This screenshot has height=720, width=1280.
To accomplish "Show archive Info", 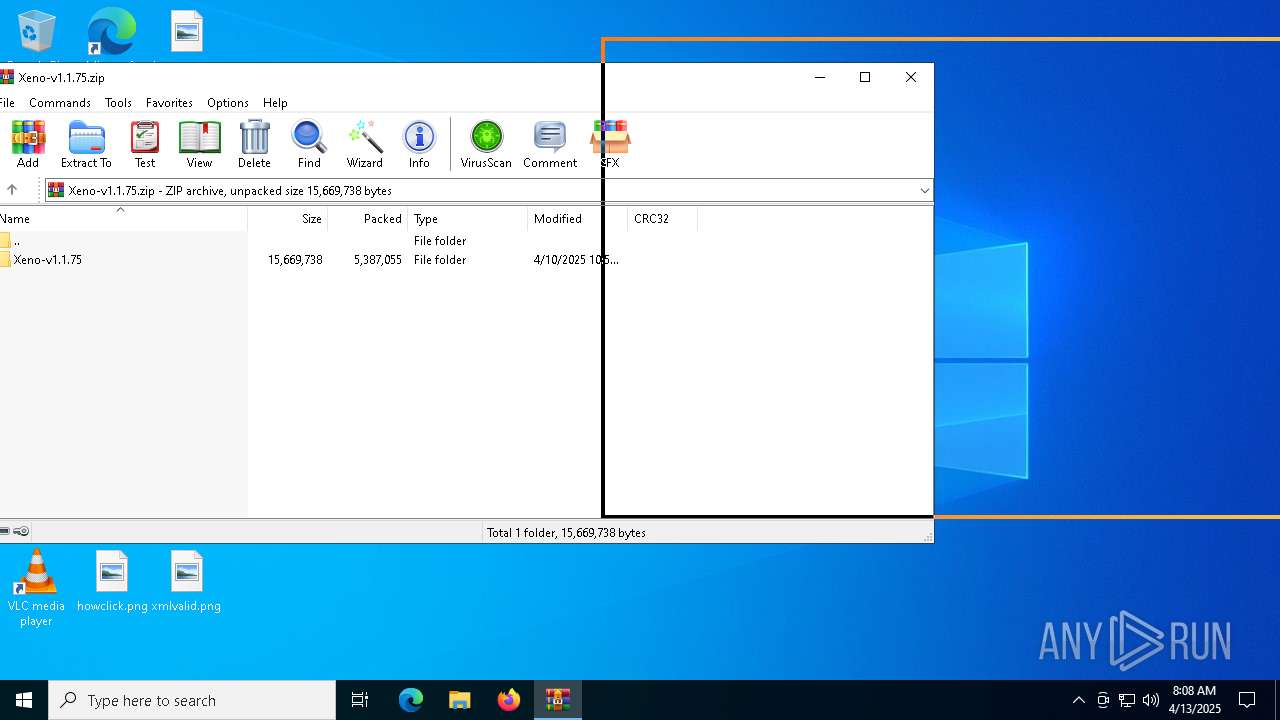I will tap(419, 144).
